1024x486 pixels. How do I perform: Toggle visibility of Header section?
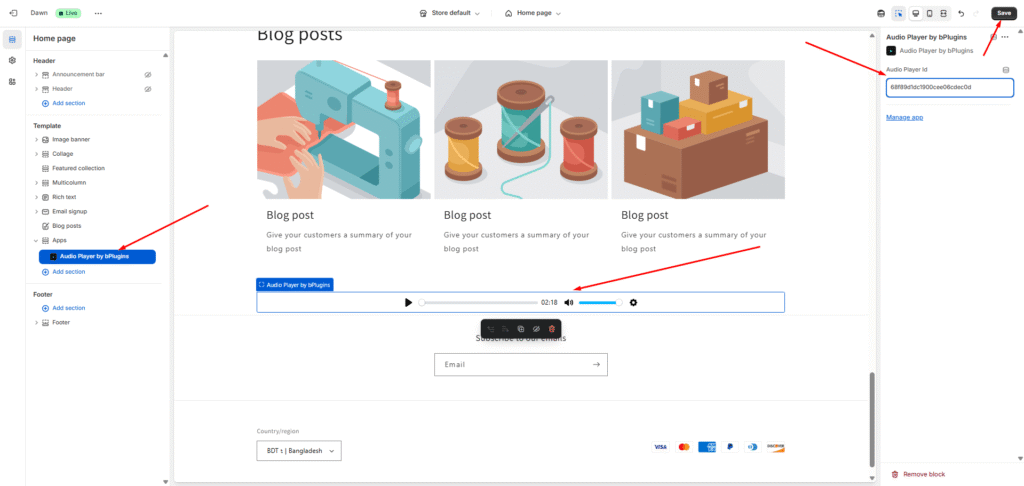click(147, 89)
